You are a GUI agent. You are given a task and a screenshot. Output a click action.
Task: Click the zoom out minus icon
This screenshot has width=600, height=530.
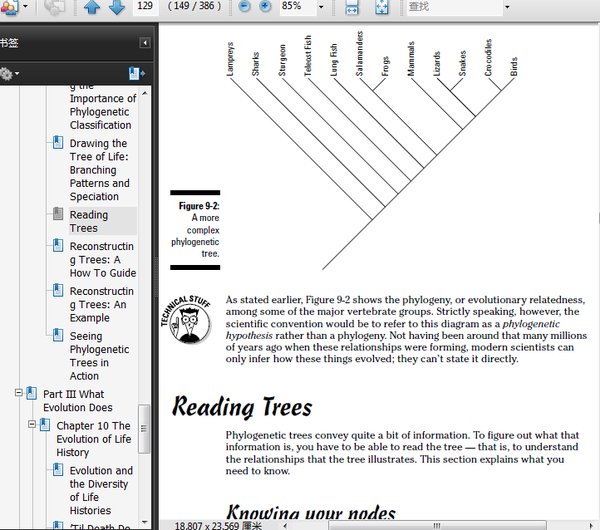click(244, 6)
